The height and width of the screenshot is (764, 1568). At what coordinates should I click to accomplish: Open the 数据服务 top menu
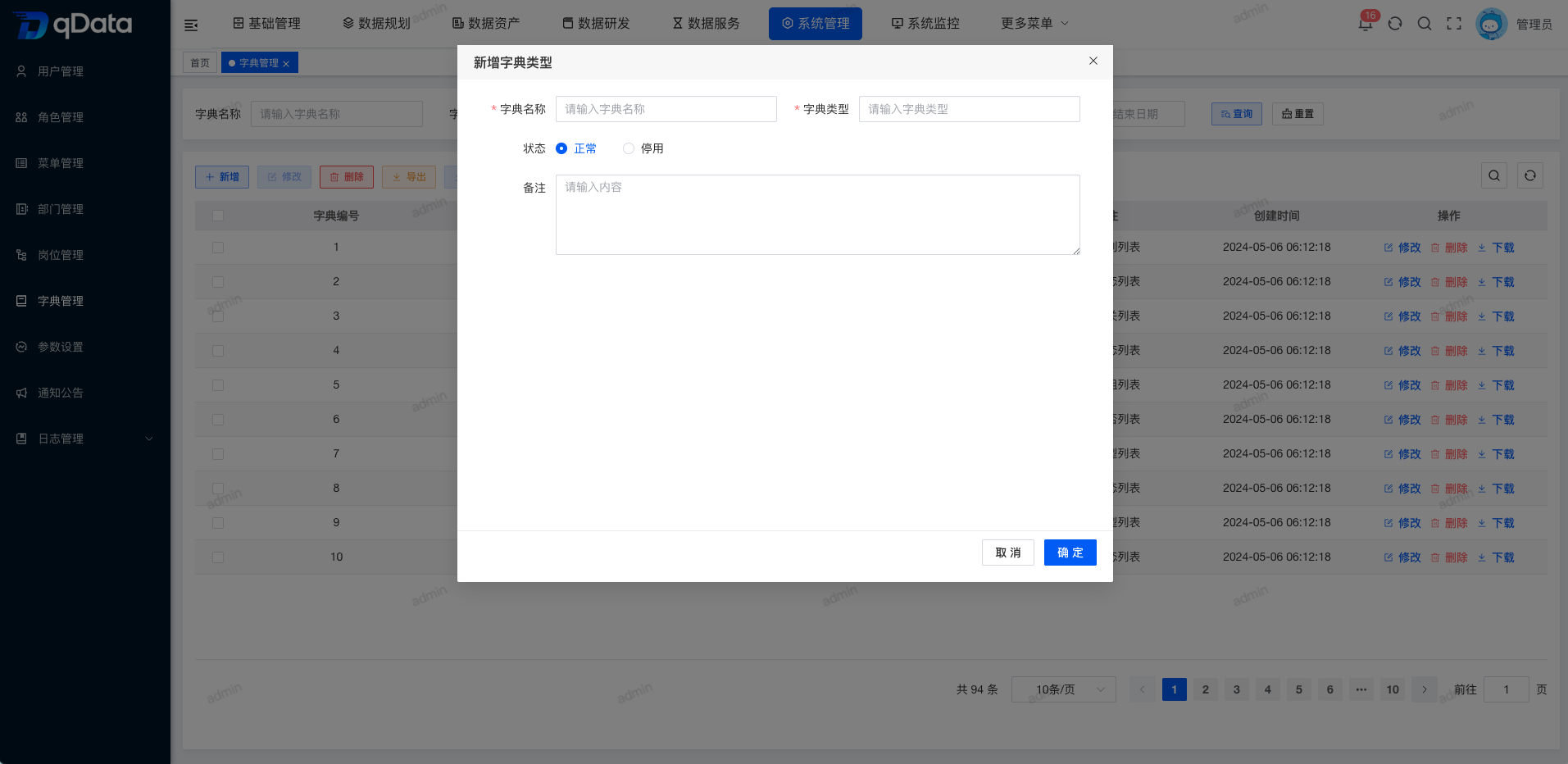(x=707, y=24)
